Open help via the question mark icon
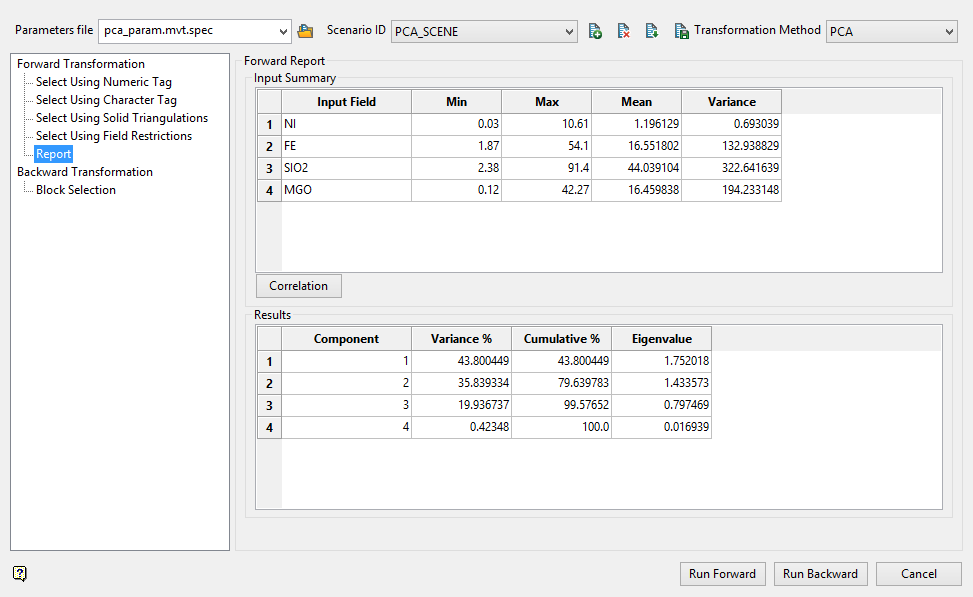This screenshot has width=973, height=597. tap(20, 573)
